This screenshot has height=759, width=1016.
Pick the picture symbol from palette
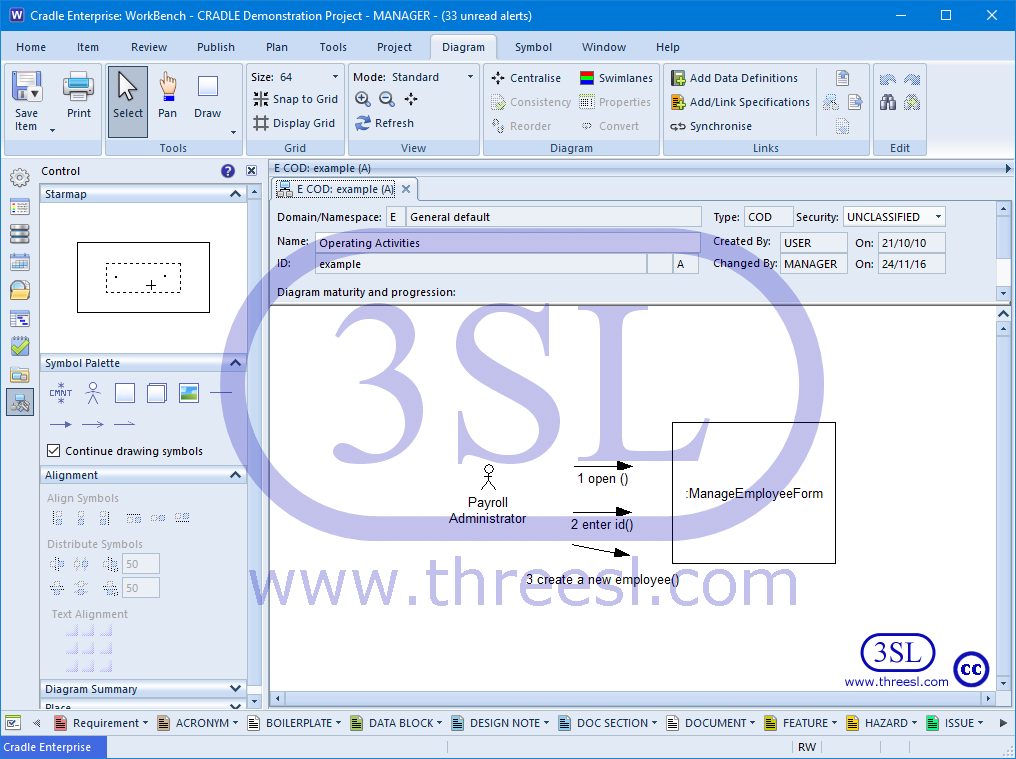click(x=189, y=393)
